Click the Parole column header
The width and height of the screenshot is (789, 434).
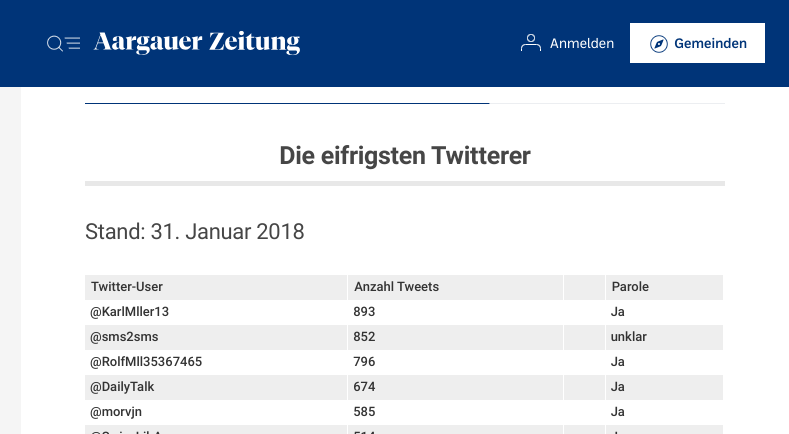coord(630,287)
